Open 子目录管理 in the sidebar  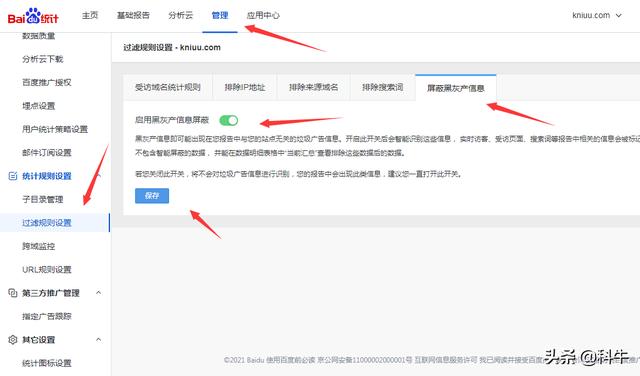click(x=43, y=199)
